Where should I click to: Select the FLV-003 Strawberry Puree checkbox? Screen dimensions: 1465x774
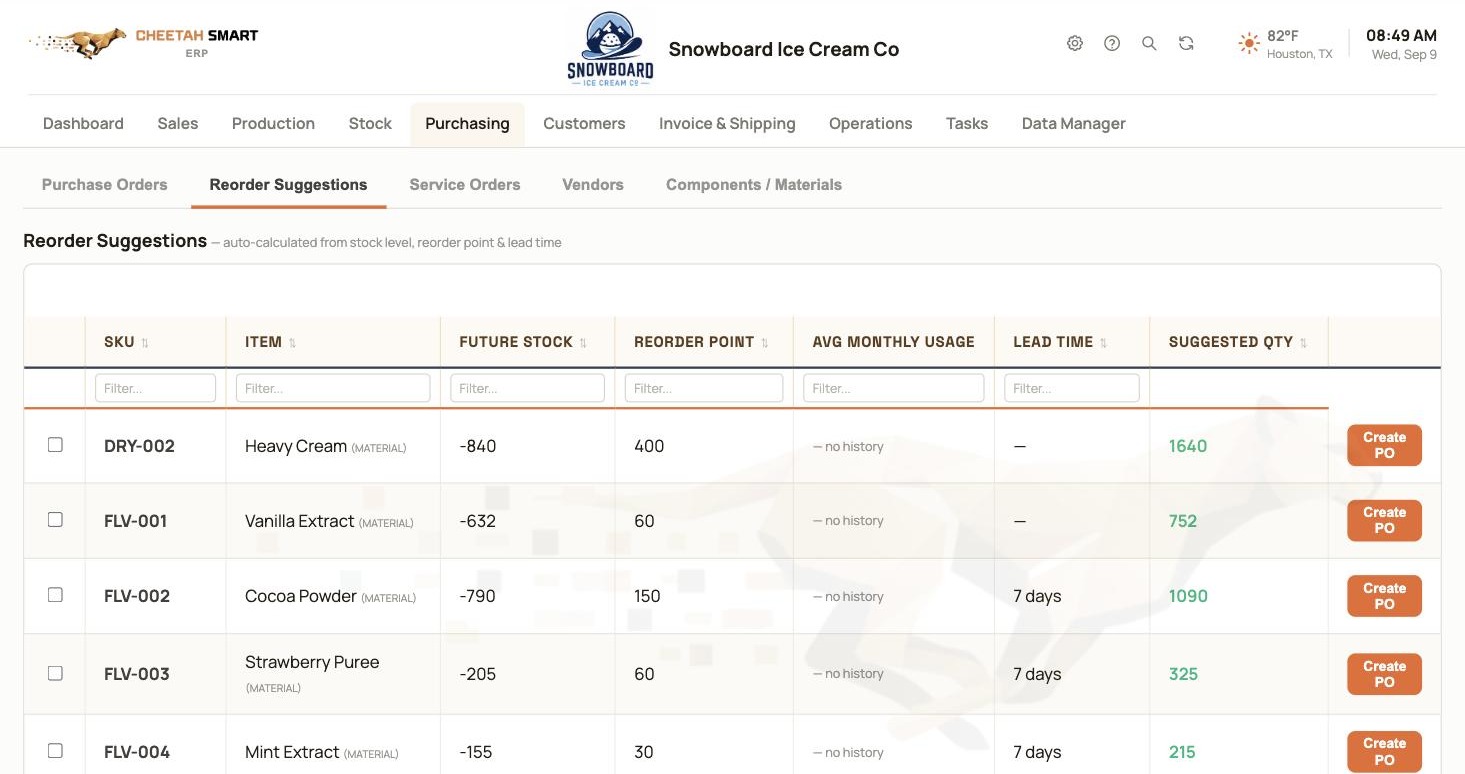pyautogui.click(x=55, y=673)
